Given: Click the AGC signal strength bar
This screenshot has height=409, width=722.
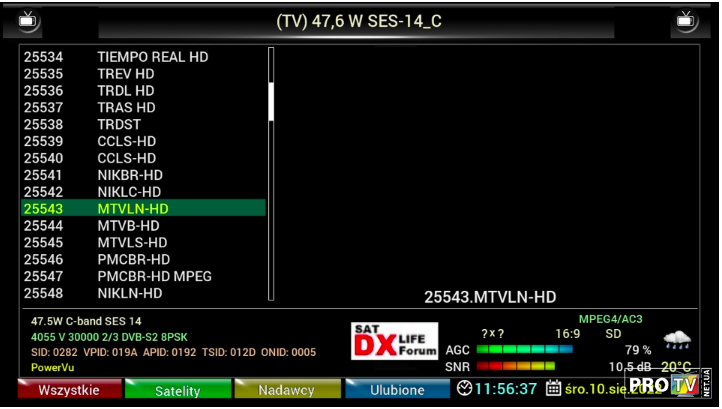Looking at the screenshot, I should click(x=525, y=350).
